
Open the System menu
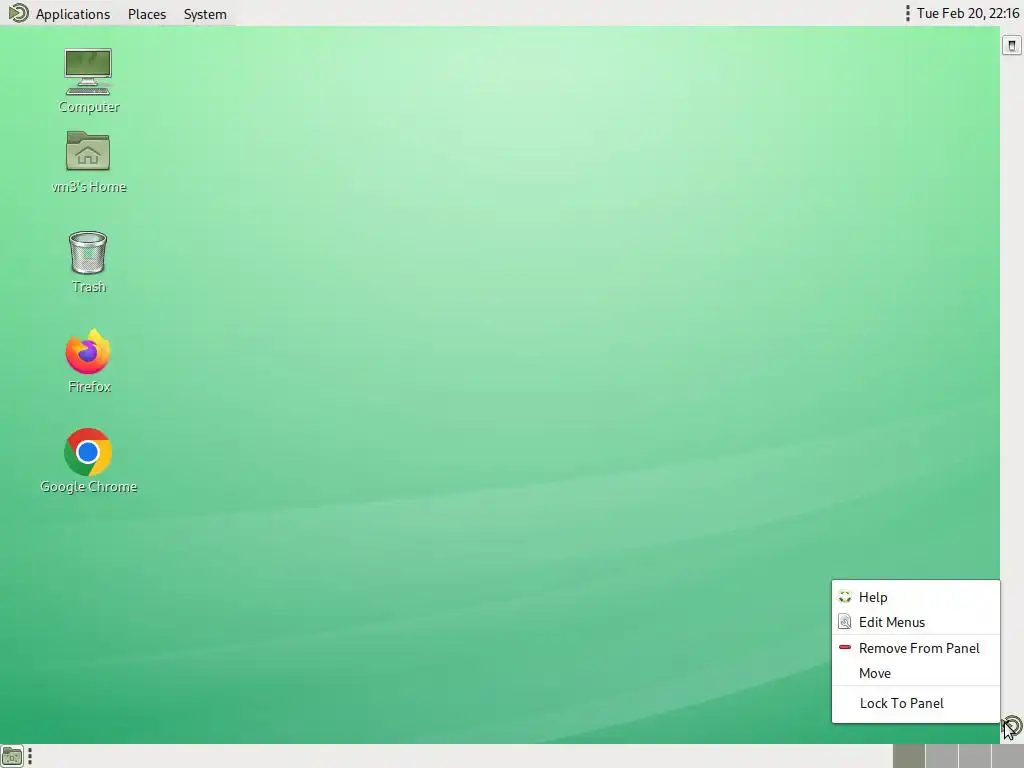coord(205,14)
